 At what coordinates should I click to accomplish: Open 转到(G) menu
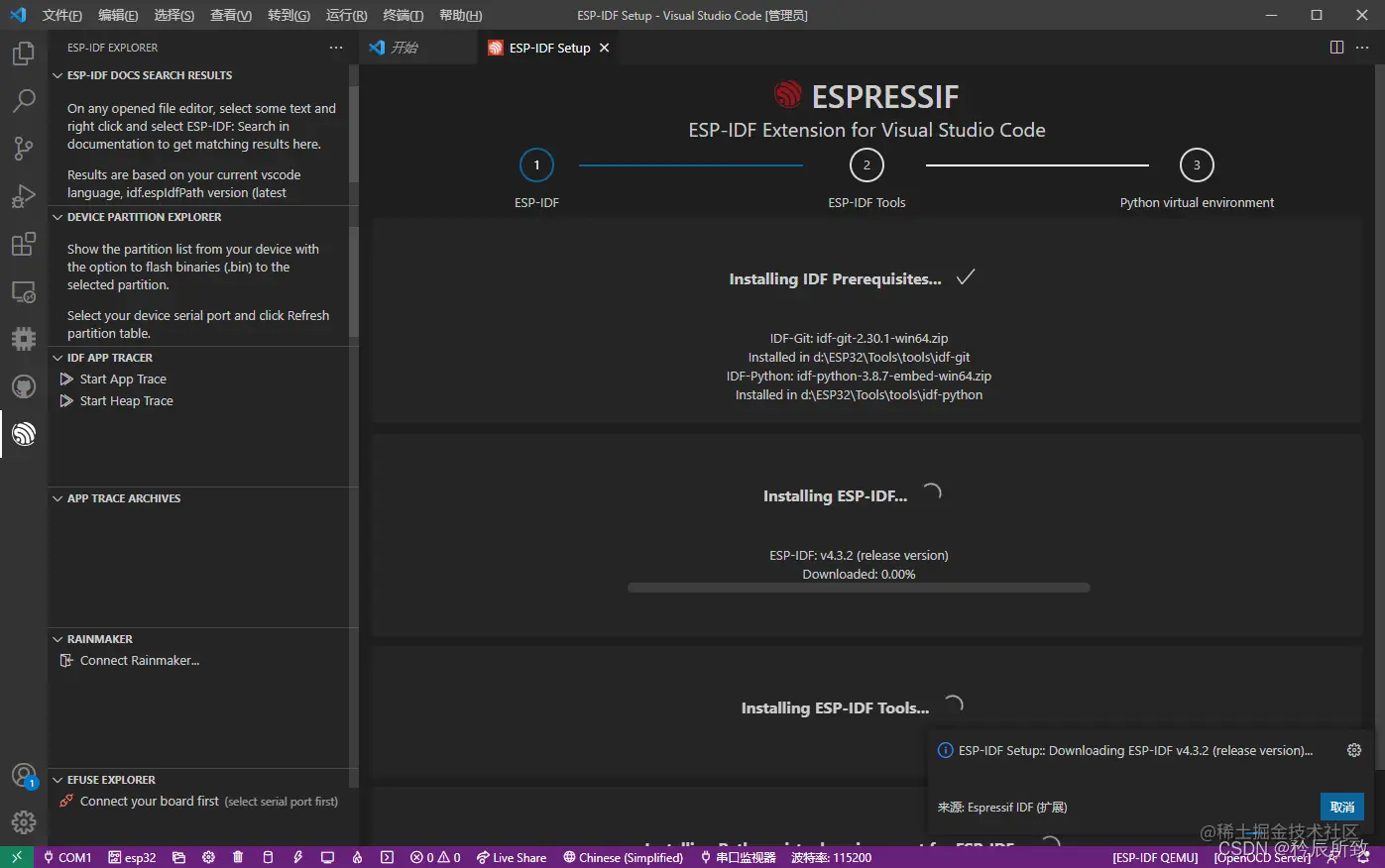coord(289,15)
